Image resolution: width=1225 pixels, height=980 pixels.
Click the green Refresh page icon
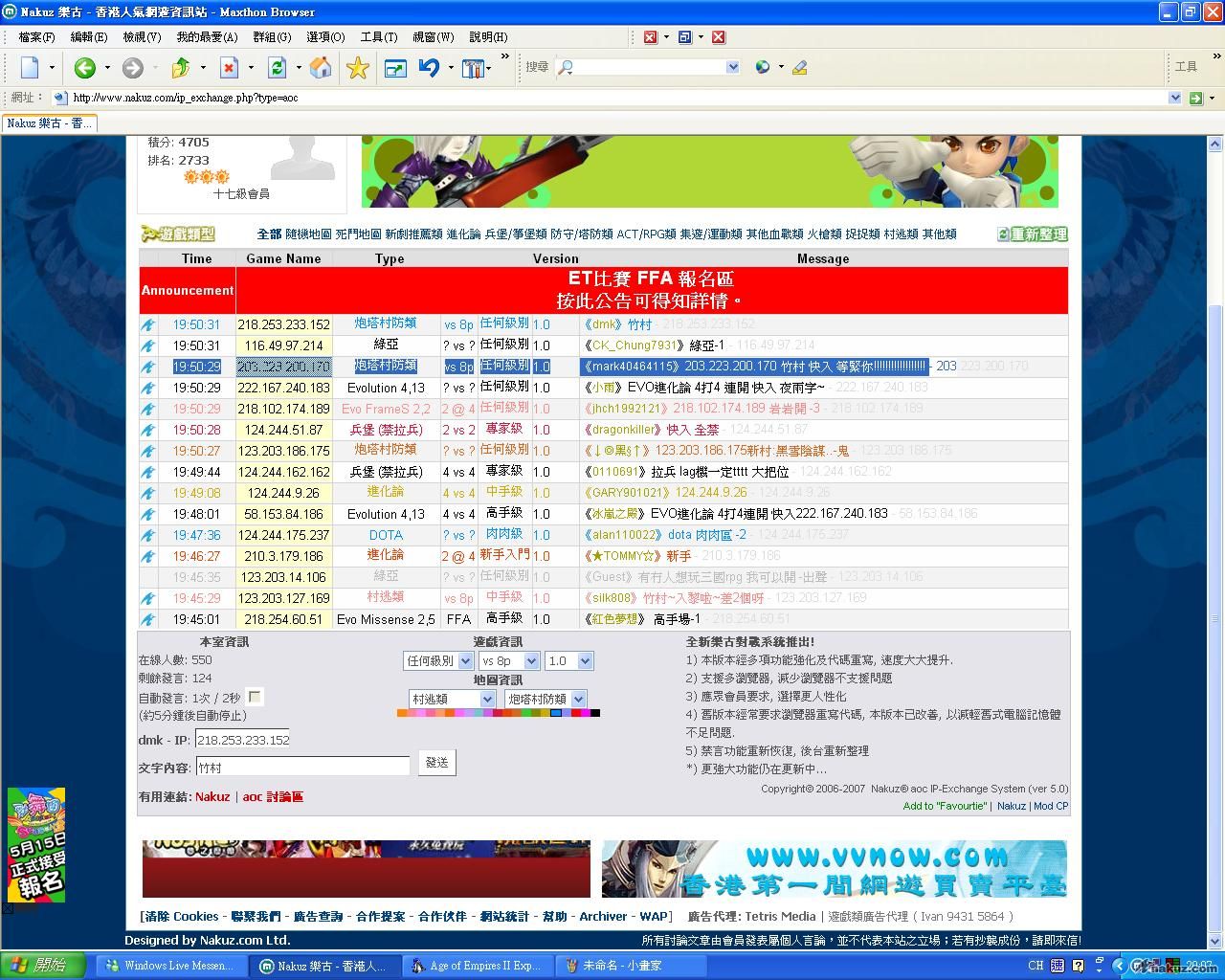coord(278,68)
